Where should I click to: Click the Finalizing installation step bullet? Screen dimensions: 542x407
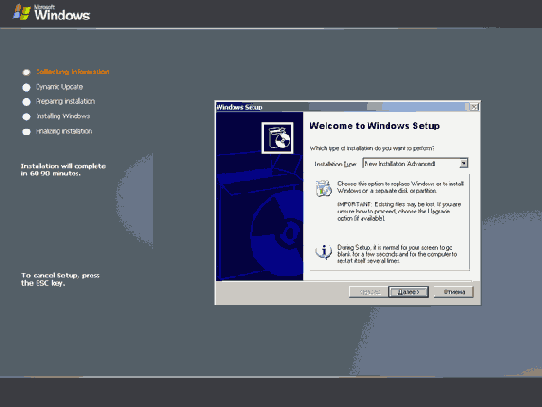(26, 132)
